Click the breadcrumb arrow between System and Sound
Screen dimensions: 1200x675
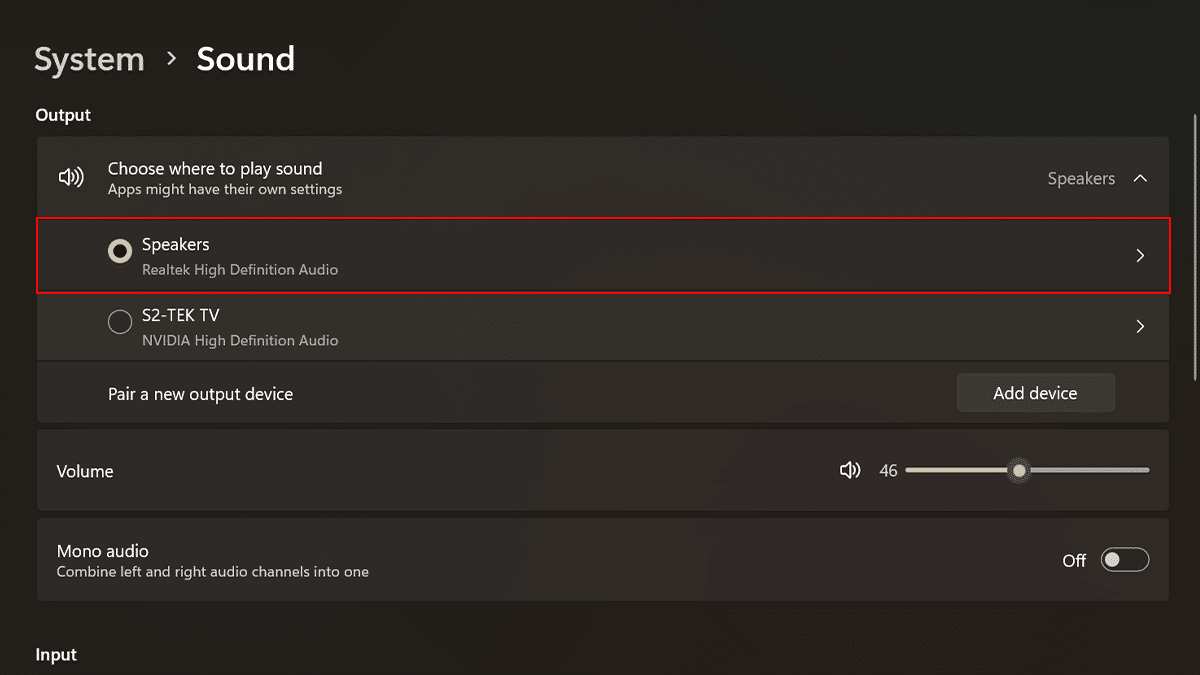click(x=172, y=59)
